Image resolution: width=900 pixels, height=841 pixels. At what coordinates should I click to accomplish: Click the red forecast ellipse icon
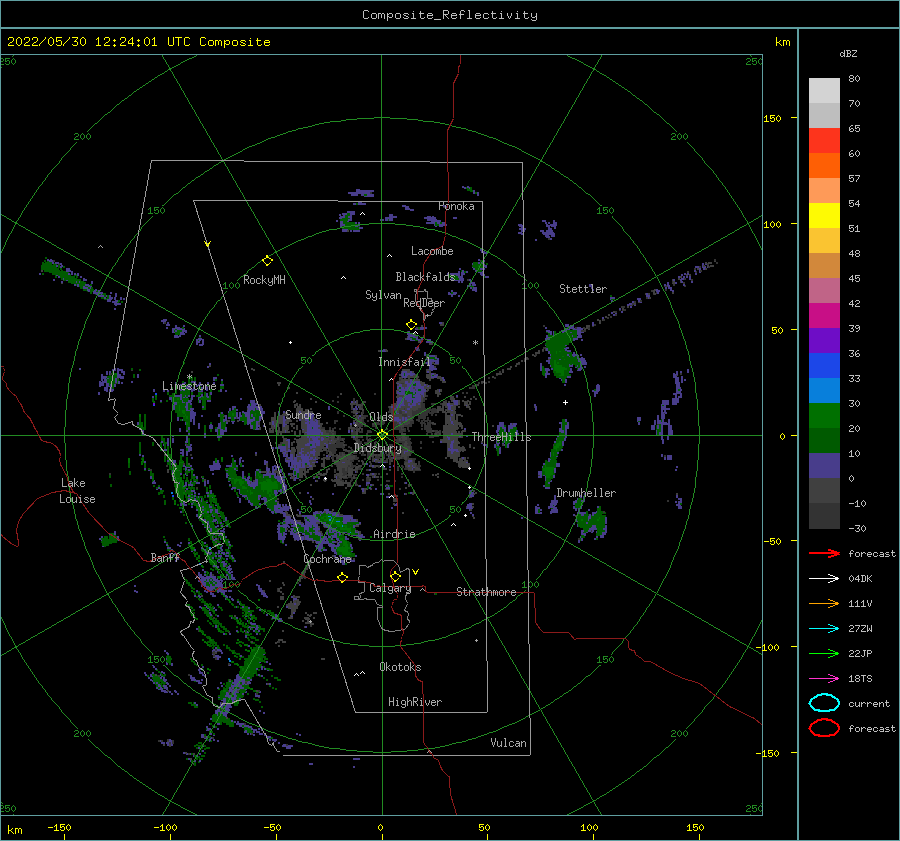824,728
